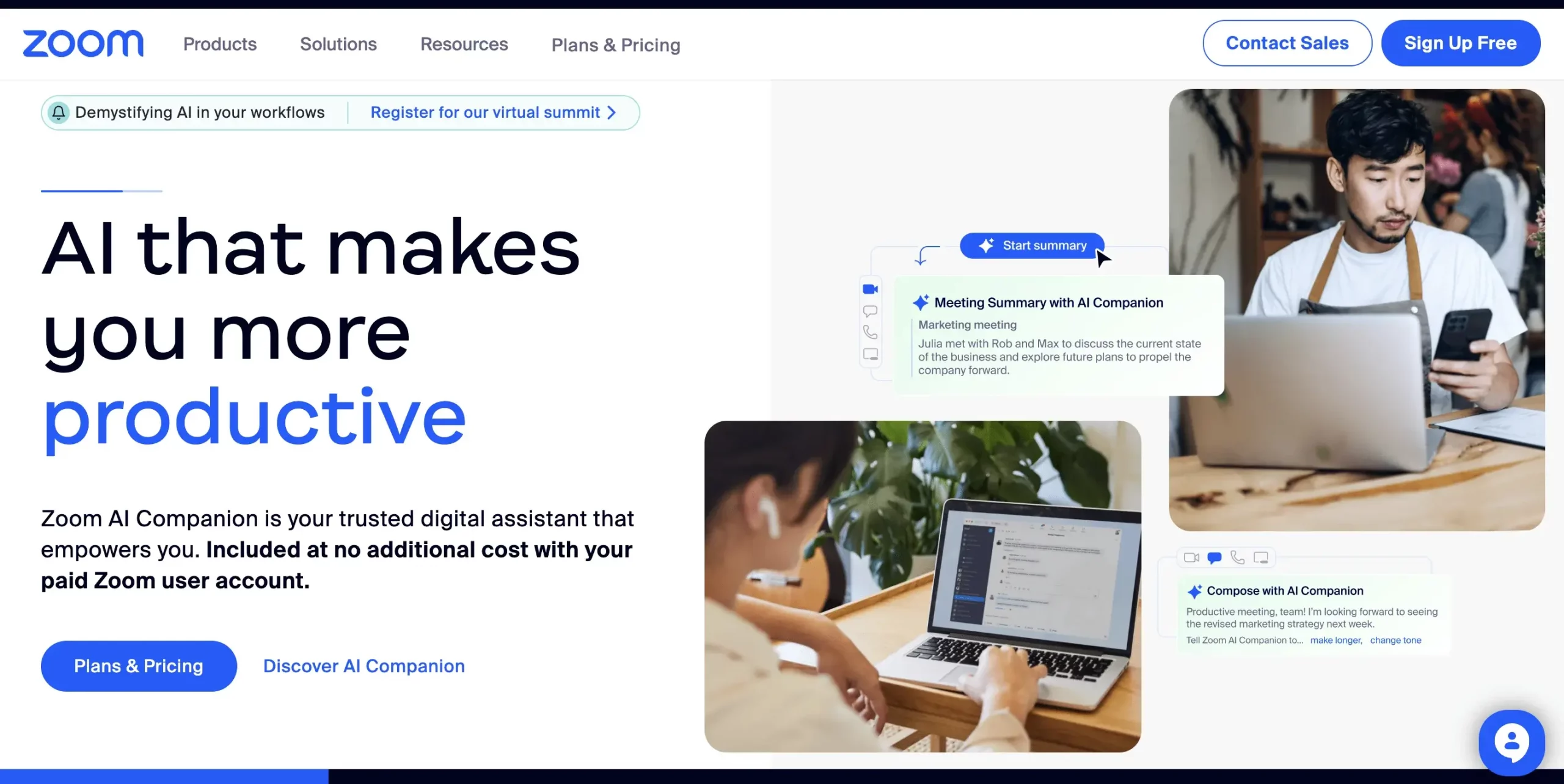The height and width of the screenshot is (784, 1564).
Task: Click the Discover AI Companion link
Action: click(x=363, y=666)
